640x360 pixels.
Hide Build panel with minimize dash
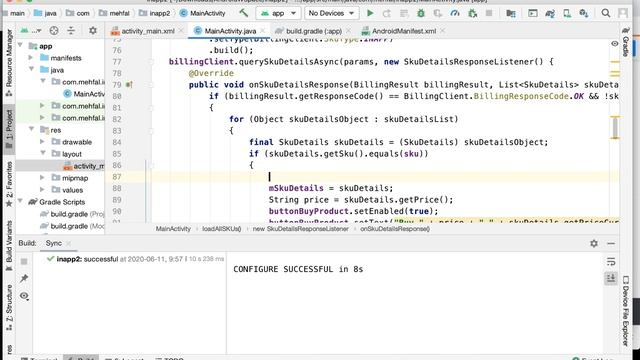(611, 244)
